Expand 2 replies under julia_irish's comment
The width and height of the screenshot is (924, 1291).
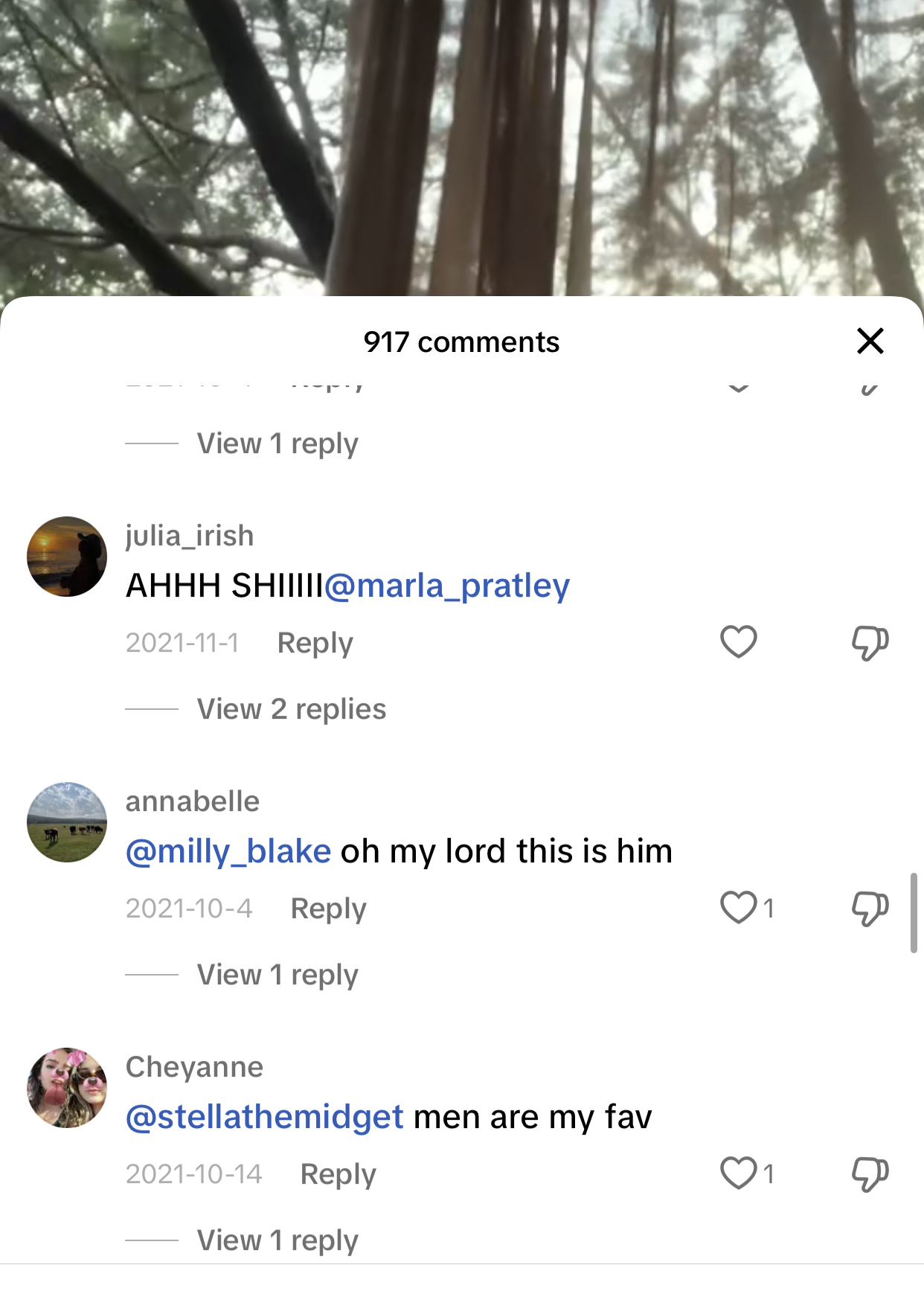pyautogui.click(x=291, y=709)
